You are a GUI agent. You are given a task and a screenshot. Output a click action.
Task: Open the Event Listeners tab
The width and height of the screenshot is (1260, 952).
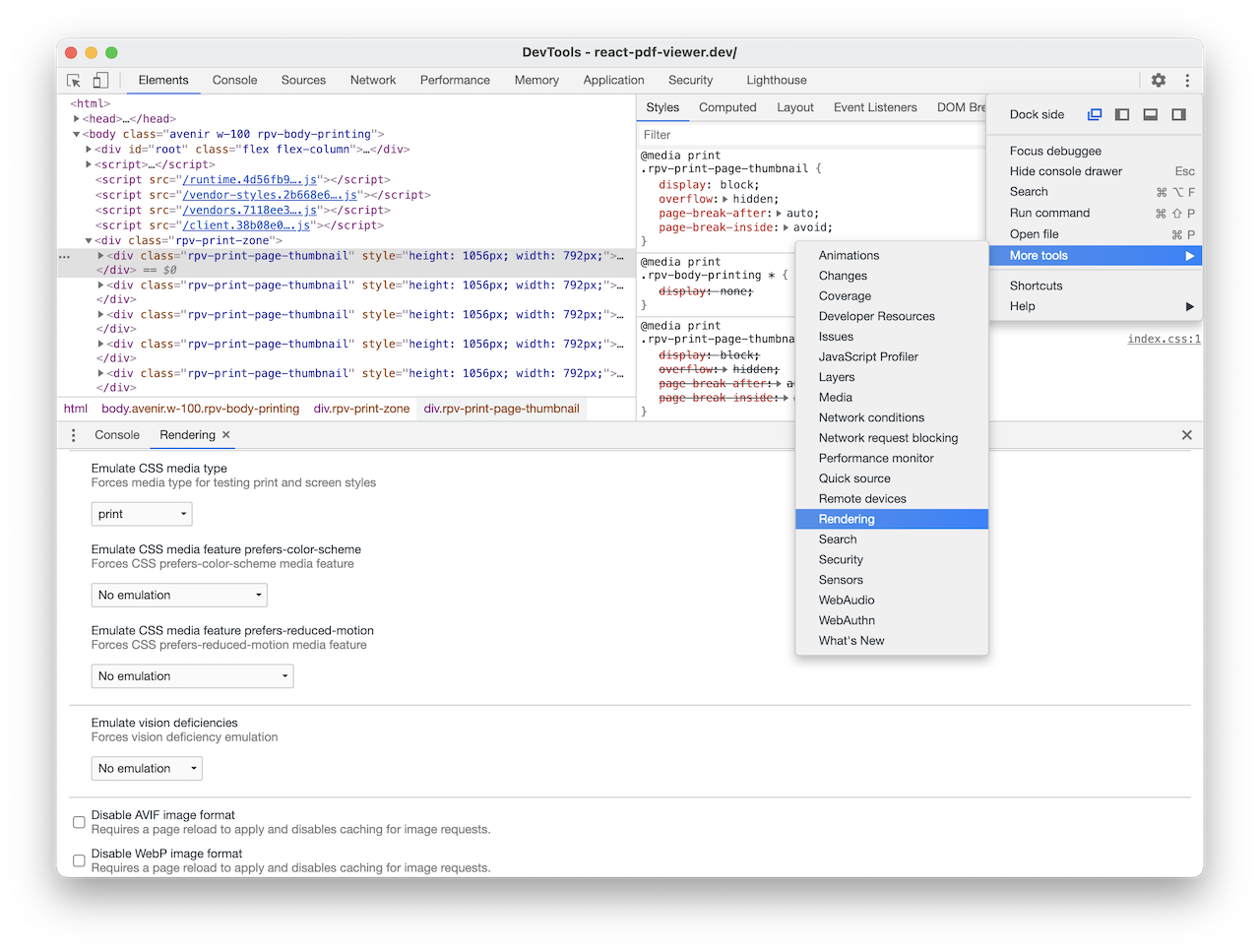pyautogui.click(x=875, y=108)
